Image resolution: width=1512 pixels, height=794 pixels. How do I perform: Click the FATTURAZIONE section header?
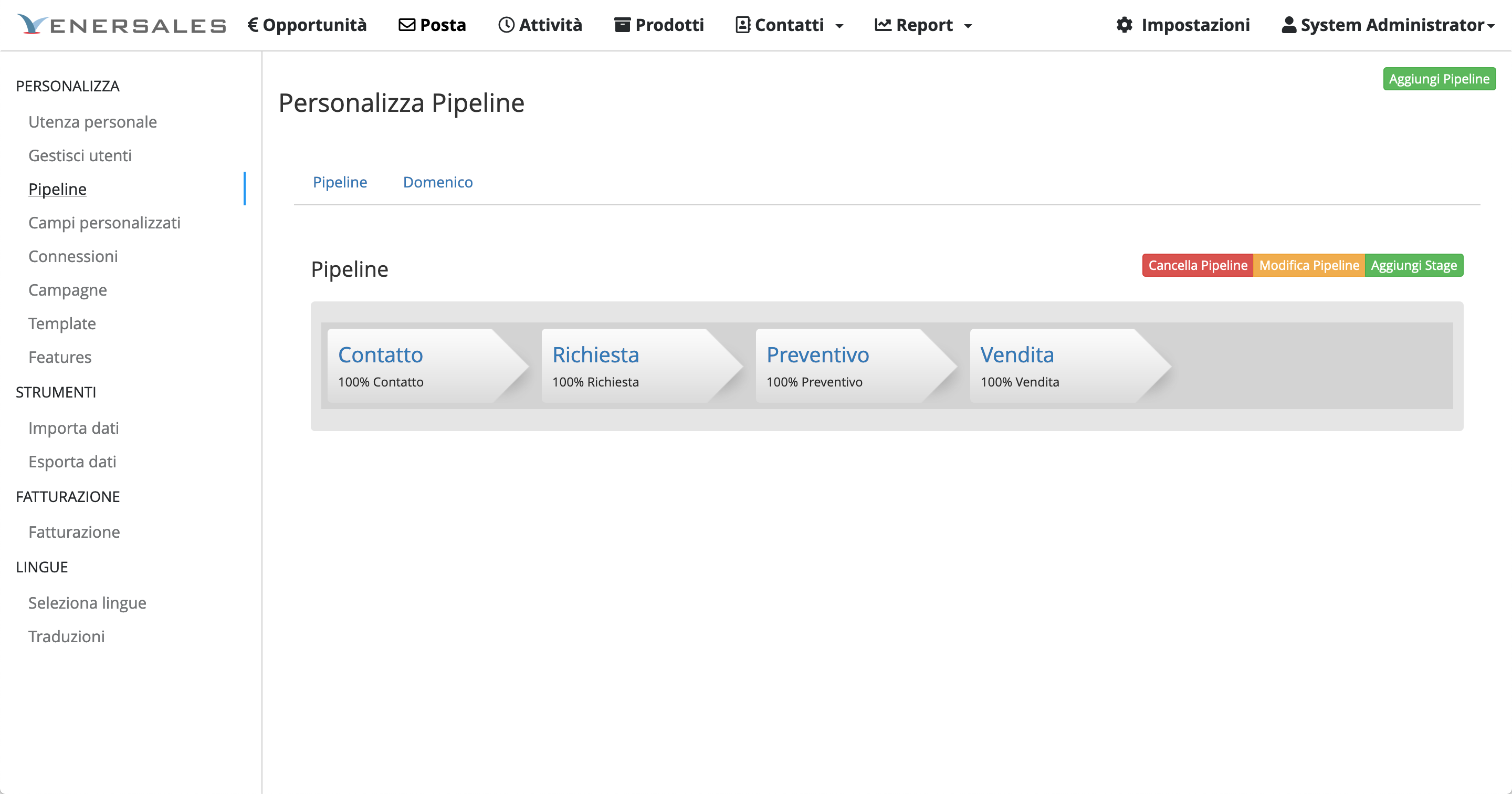(x=68, y=497)
